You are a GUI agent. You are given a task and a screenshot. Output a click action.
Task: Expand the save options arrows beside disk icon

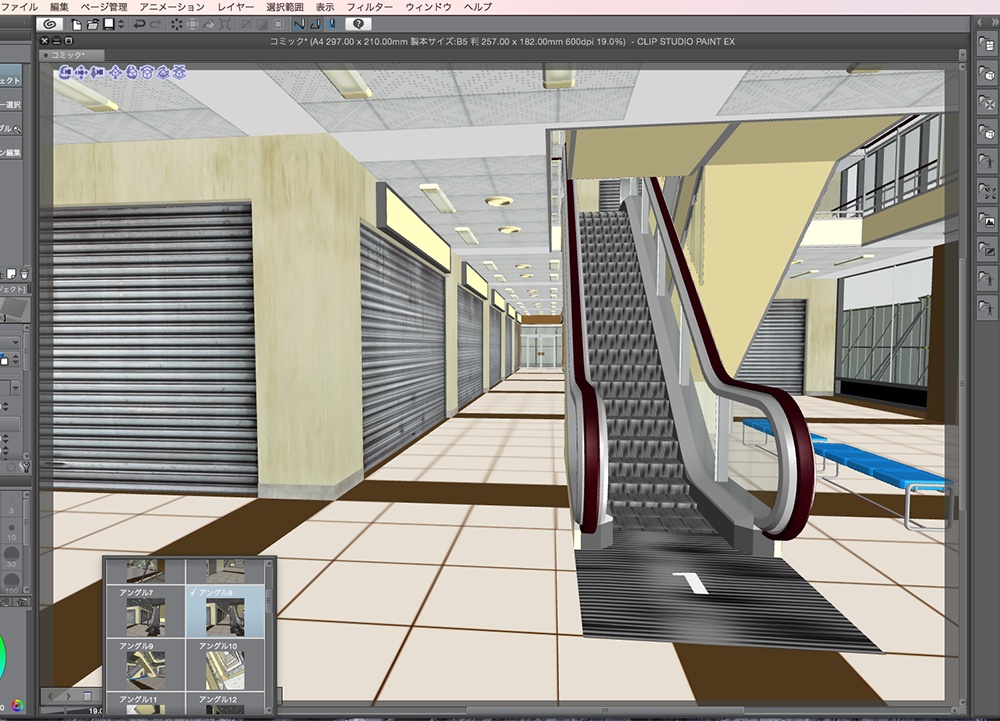pos(120,23)
